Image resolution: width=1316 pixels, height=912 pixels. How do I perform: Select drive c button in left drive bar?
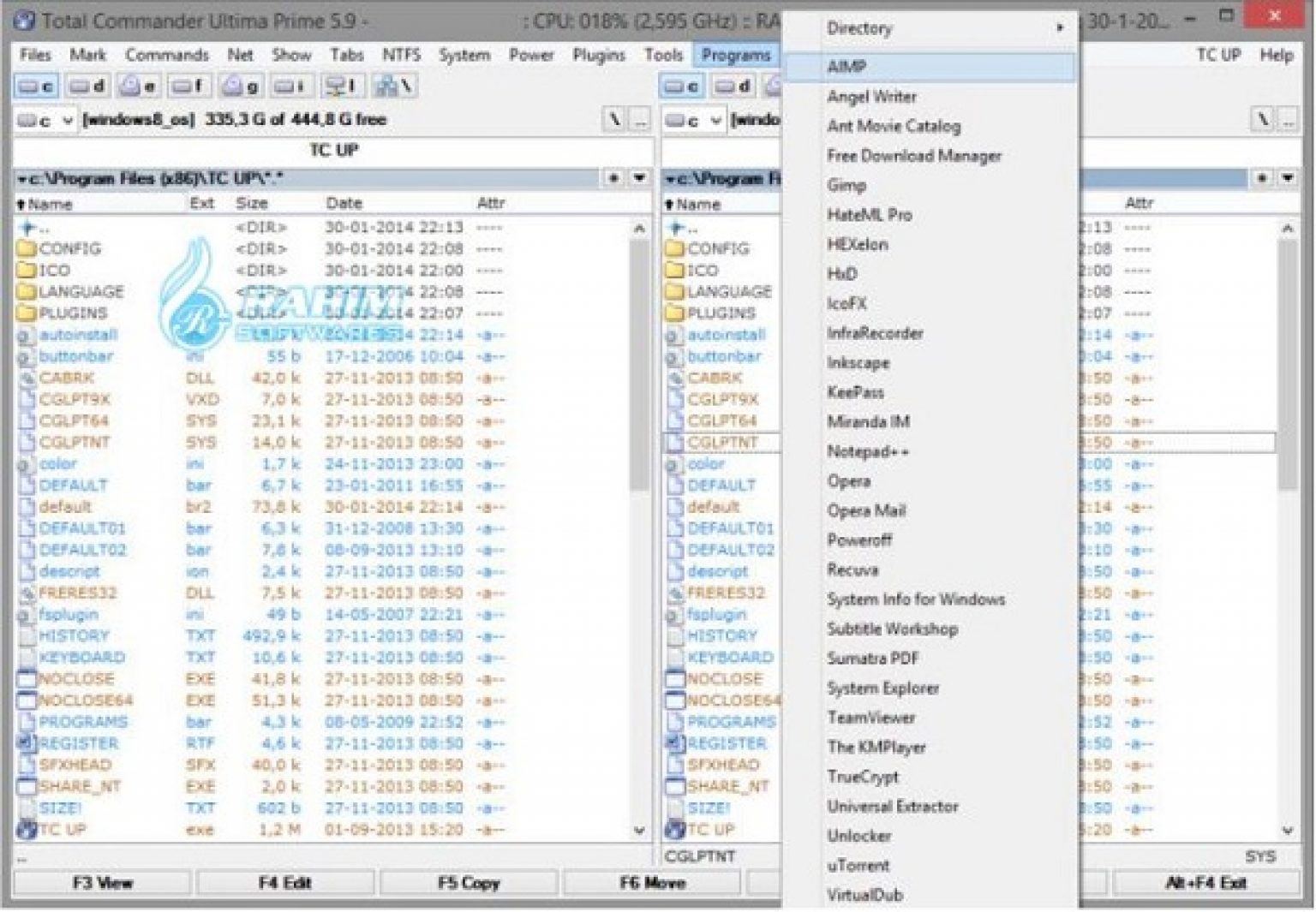[36, 86]
